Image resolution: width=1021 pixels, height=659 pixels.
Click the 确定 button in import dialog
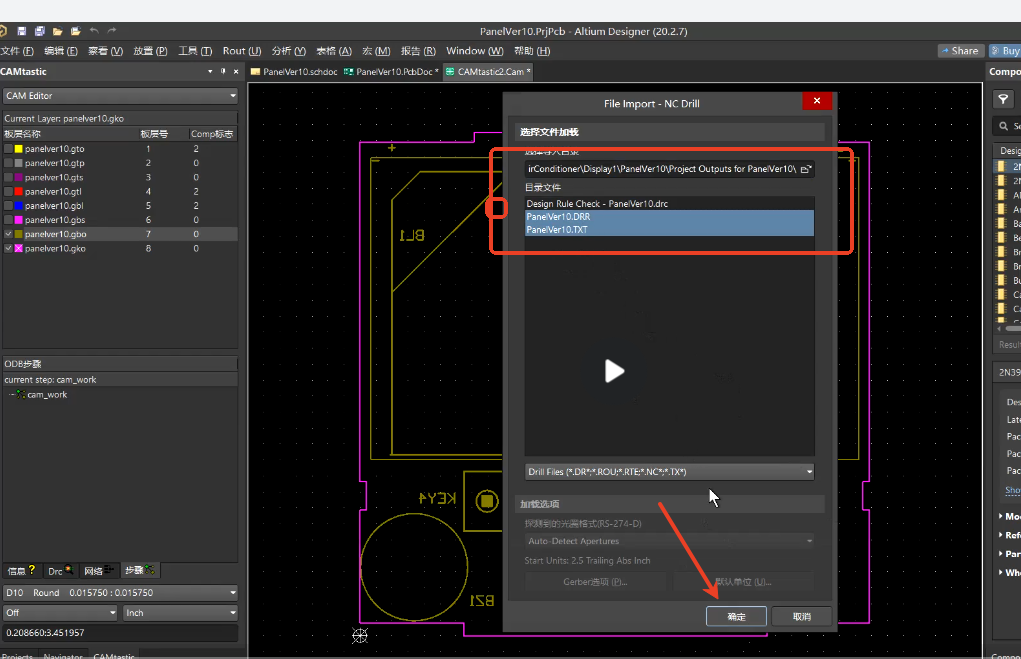[736, 616]
